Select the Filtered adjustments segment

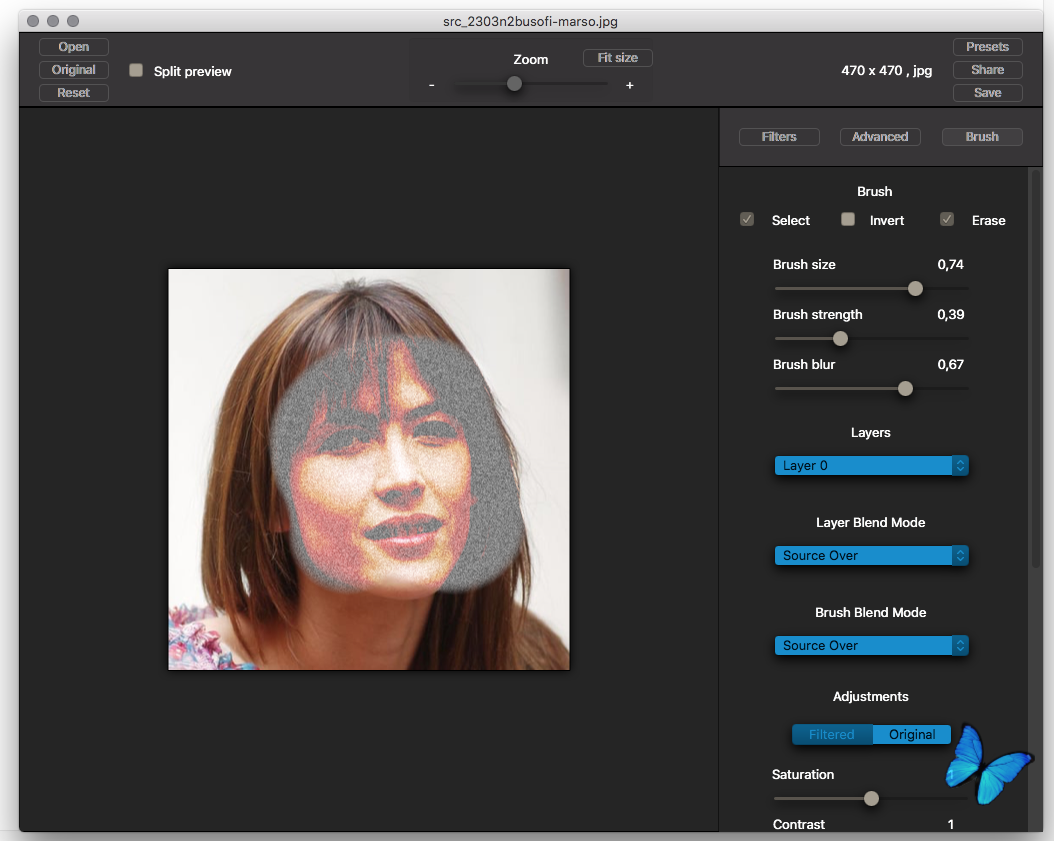pyautogui.click(x=832, y=735)
